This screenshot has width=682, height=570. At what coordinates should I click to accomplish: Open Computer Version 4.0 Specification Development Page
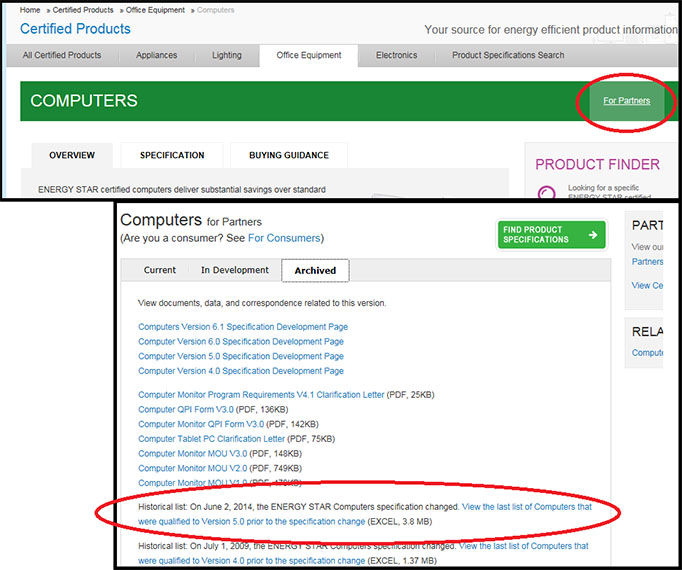coord(241,371)
